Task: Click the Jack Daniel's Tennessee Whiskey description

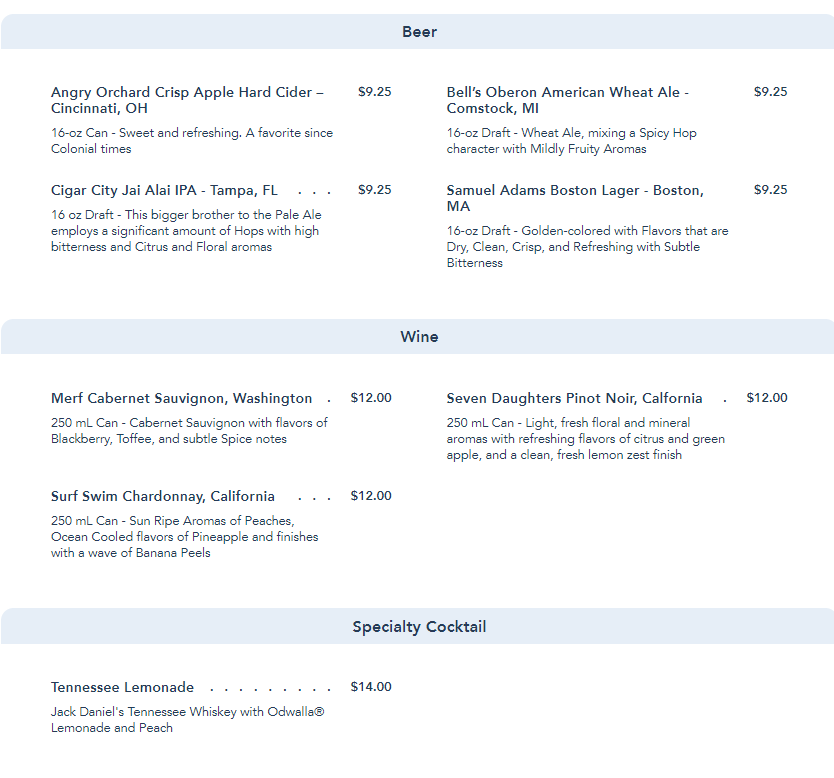Action: click(188, 720)
